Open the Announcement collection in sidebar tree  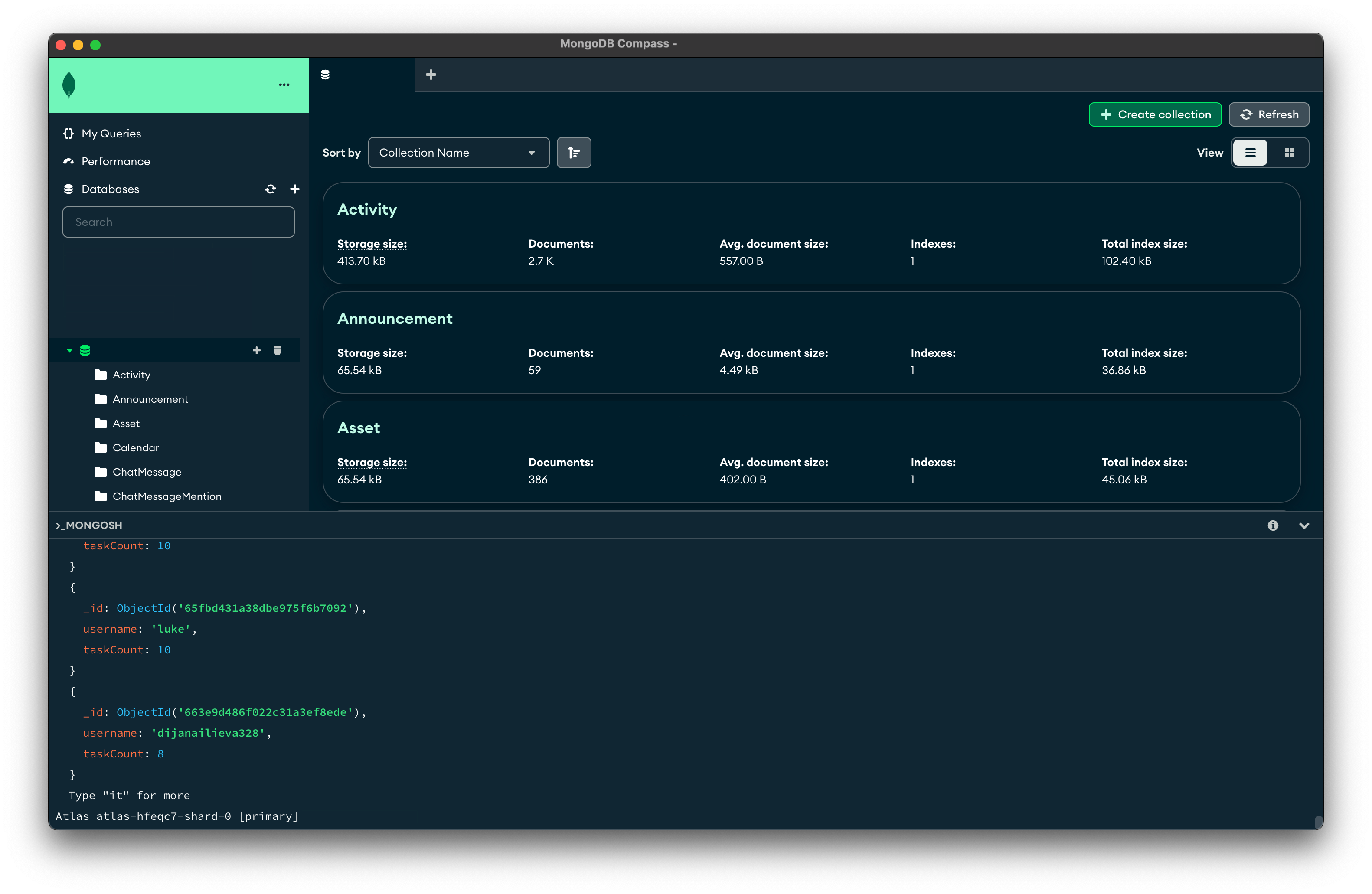tap(150, 399)
